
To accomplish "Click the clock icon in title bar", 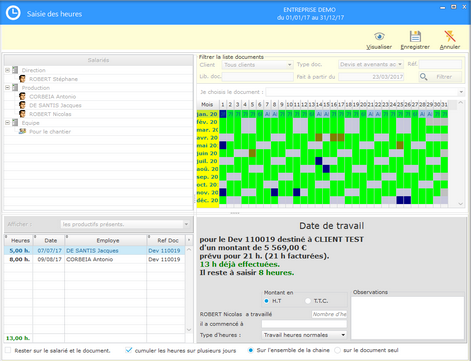I will (13, 13).
